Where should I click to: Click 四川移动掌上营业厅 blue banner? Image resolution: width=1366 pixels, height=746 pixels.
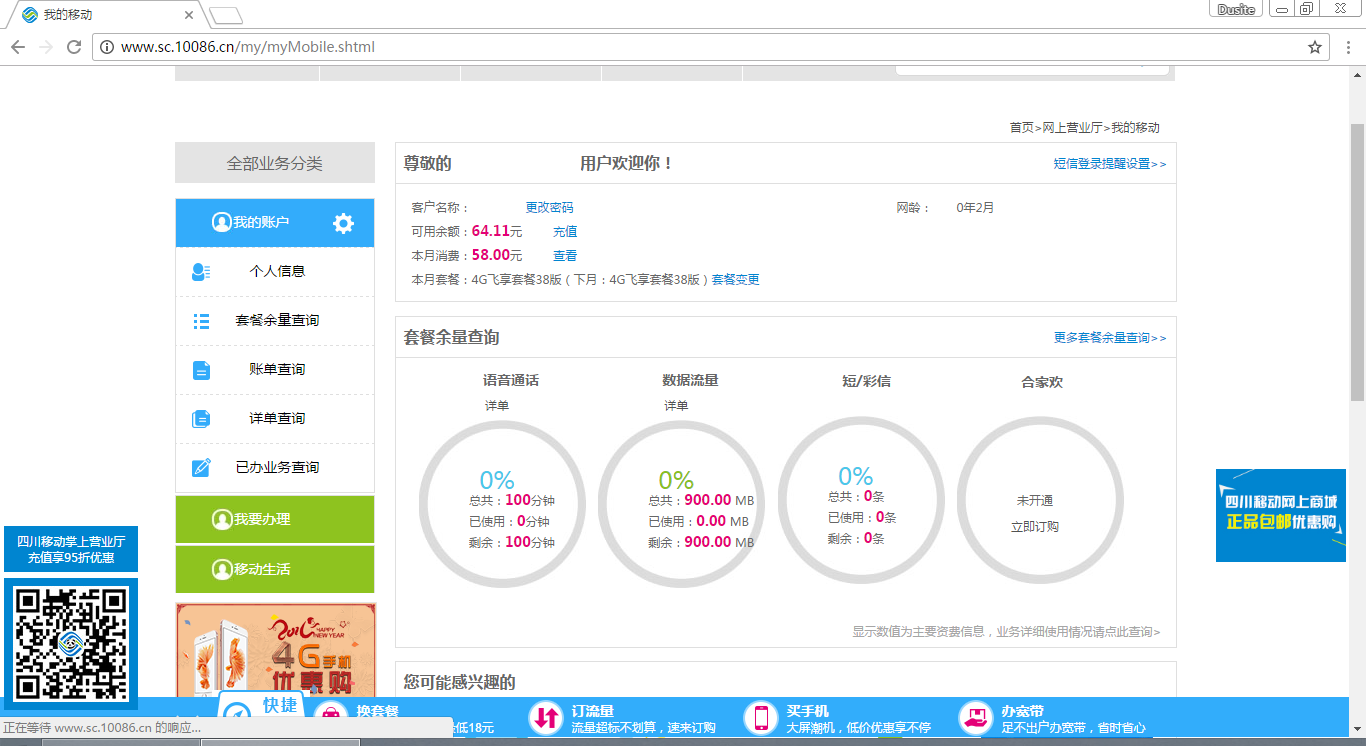[x=71, y=550]
